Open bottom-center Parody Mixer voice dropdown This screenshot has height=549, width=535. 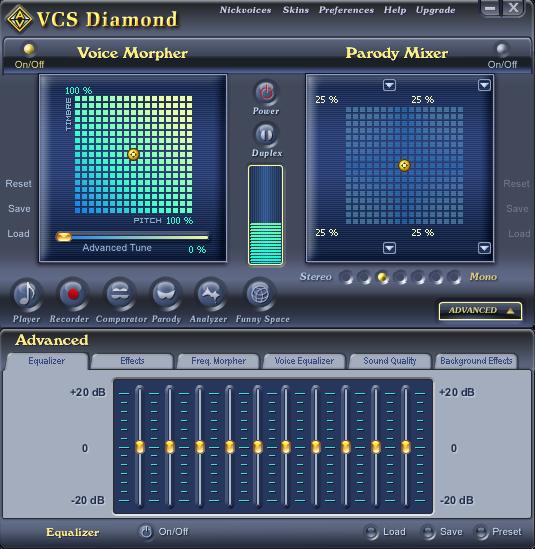pyautogui.click(x=389, y=248)
